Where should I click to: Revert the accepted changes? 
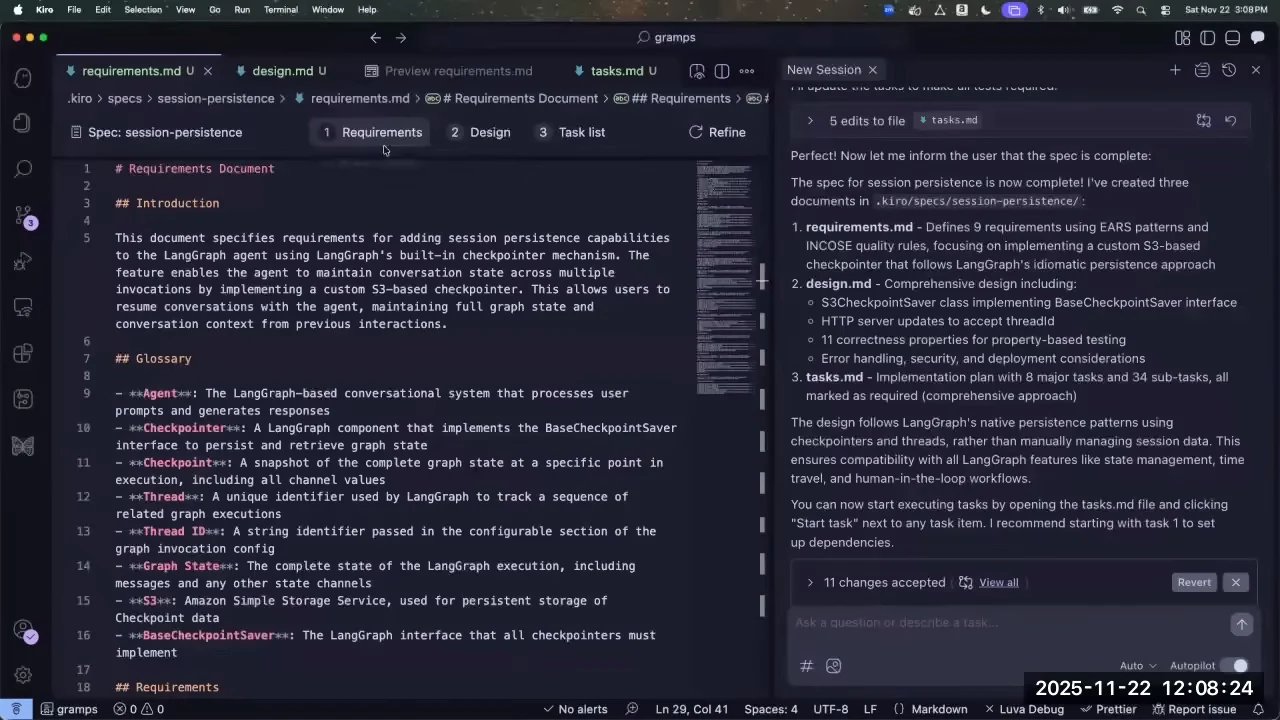coord(1194,582)
